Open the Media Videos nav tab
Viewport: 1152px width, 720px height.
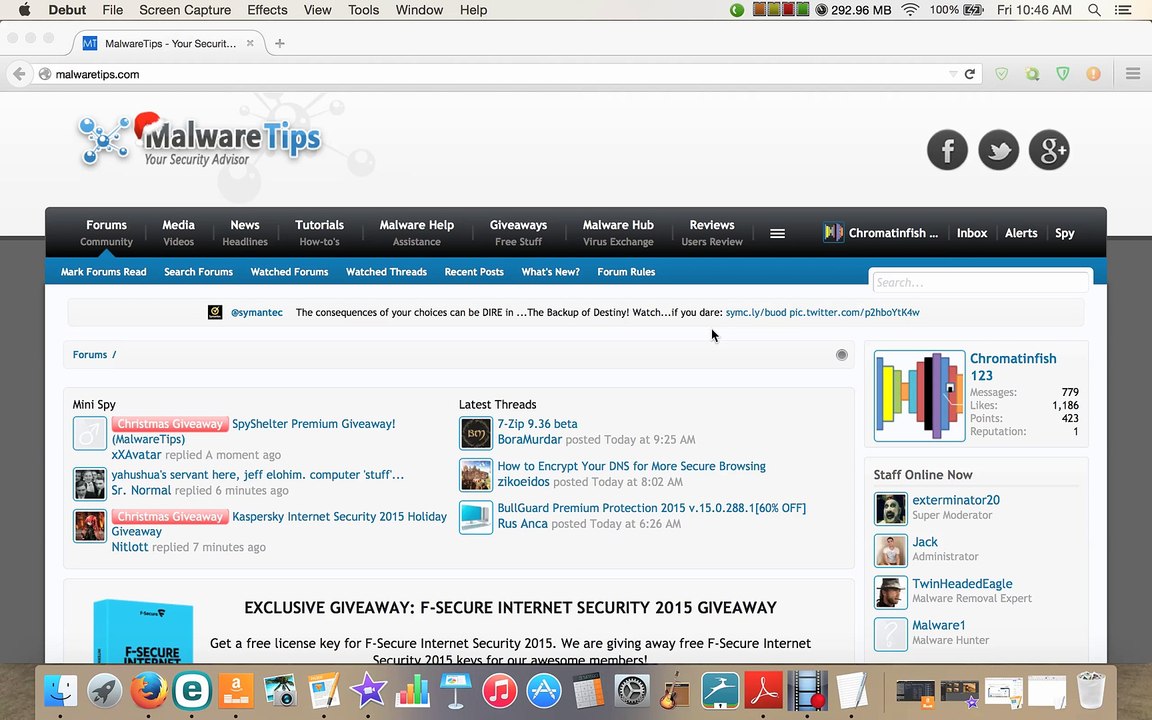[x=179, y=232]
